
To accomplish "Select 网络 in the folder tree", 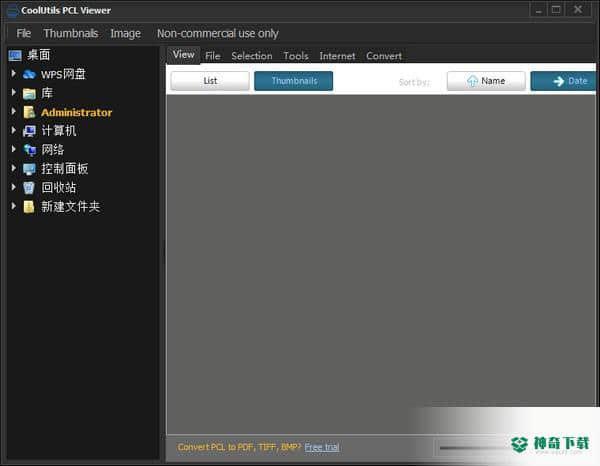I will click(x=52, y=150).
